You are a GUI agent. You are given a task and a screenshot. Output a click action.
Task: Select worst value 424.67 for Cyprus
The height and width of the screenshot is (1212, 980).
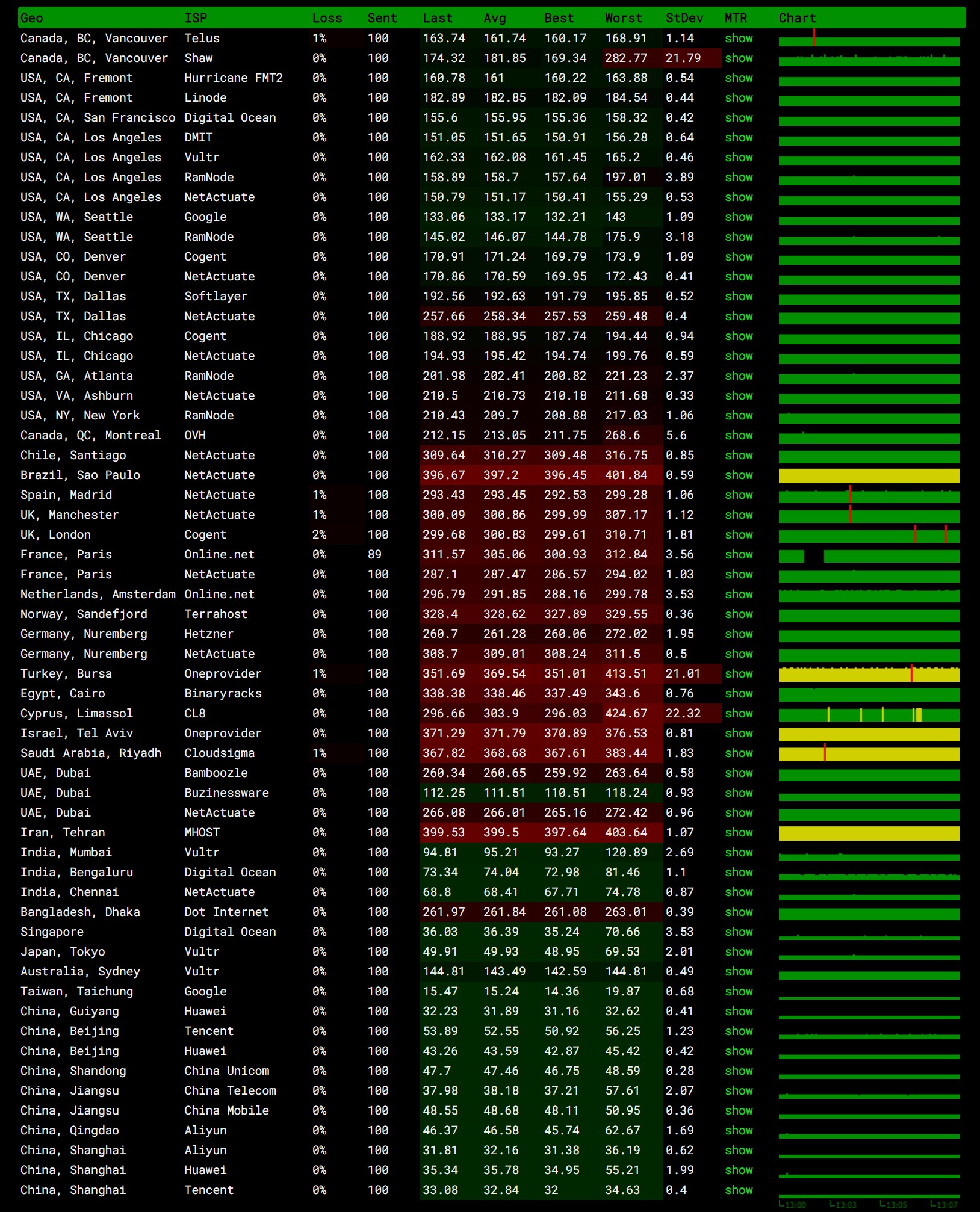click(x=626, y=713)
